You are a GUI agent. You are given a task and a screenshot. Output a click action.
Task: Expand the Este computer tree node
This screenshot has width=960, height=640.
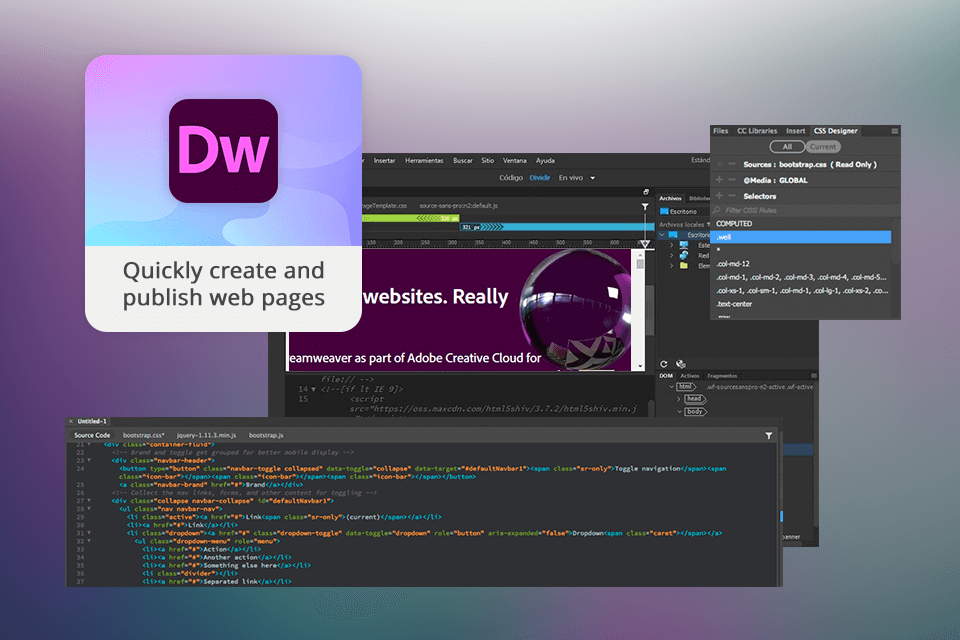point(672,246)
